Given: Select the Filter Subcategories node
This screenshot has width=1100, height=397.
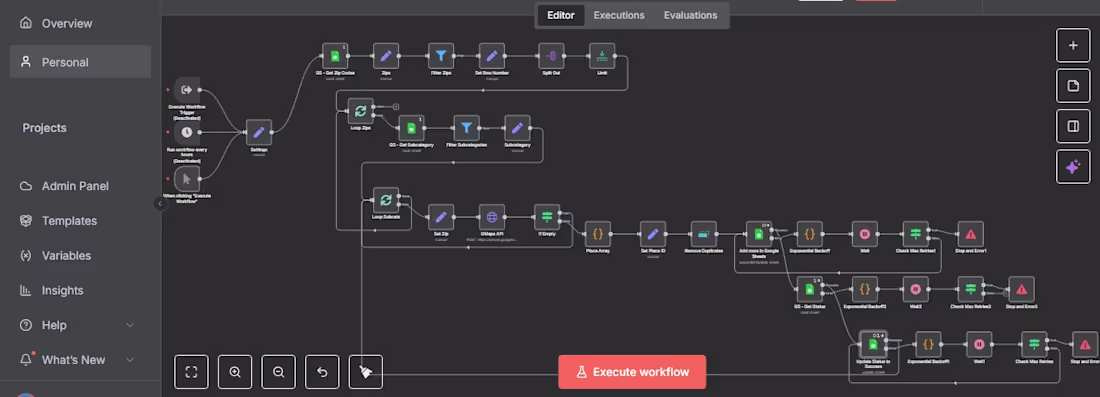Looking at the screenshot, I should point(466,128).
